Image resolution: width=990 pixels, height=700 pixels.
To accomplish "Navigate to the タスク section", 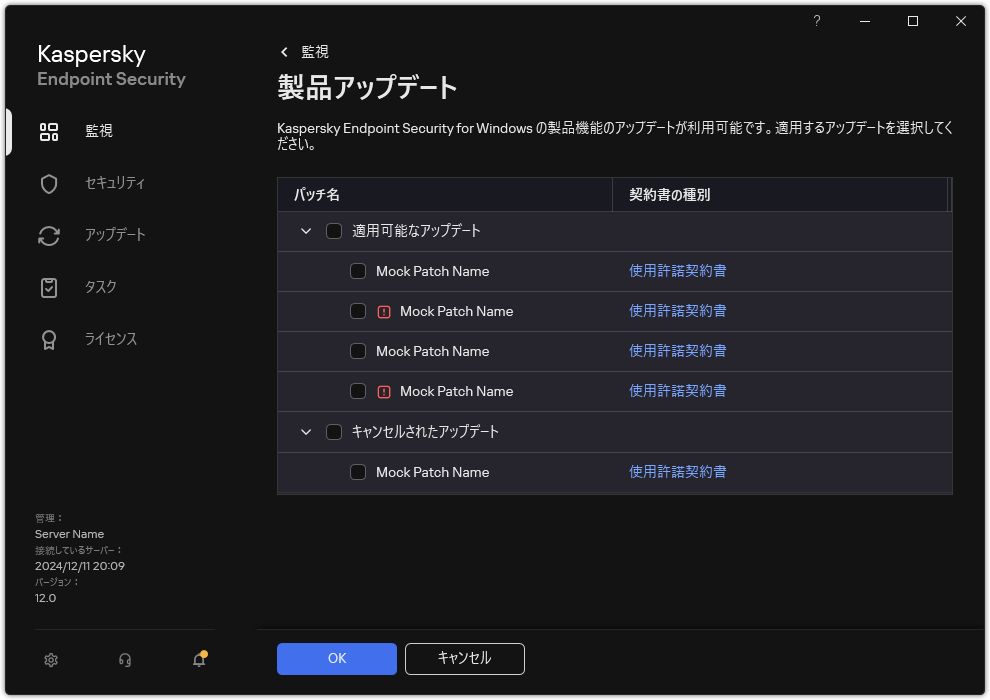I will click(x=49, y=287).
